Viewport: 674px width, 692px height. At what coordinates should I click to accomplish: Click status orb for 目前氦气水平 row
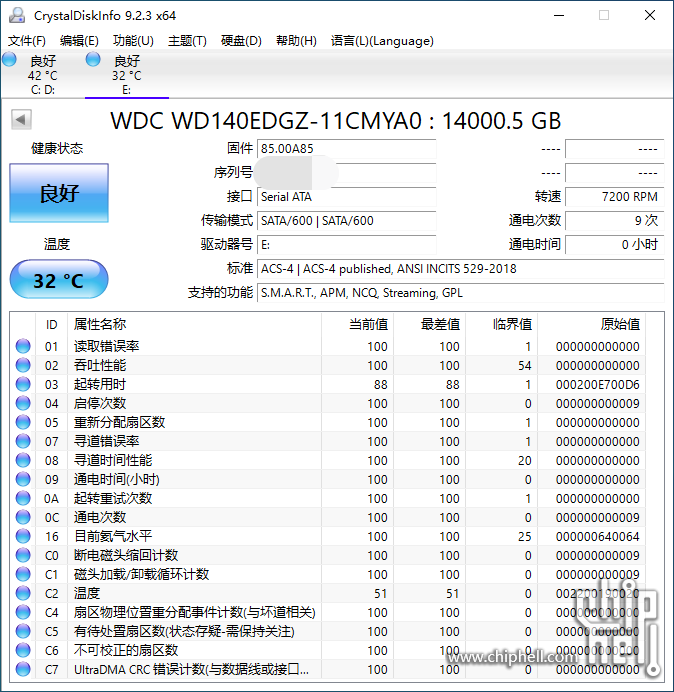[23, 536]
